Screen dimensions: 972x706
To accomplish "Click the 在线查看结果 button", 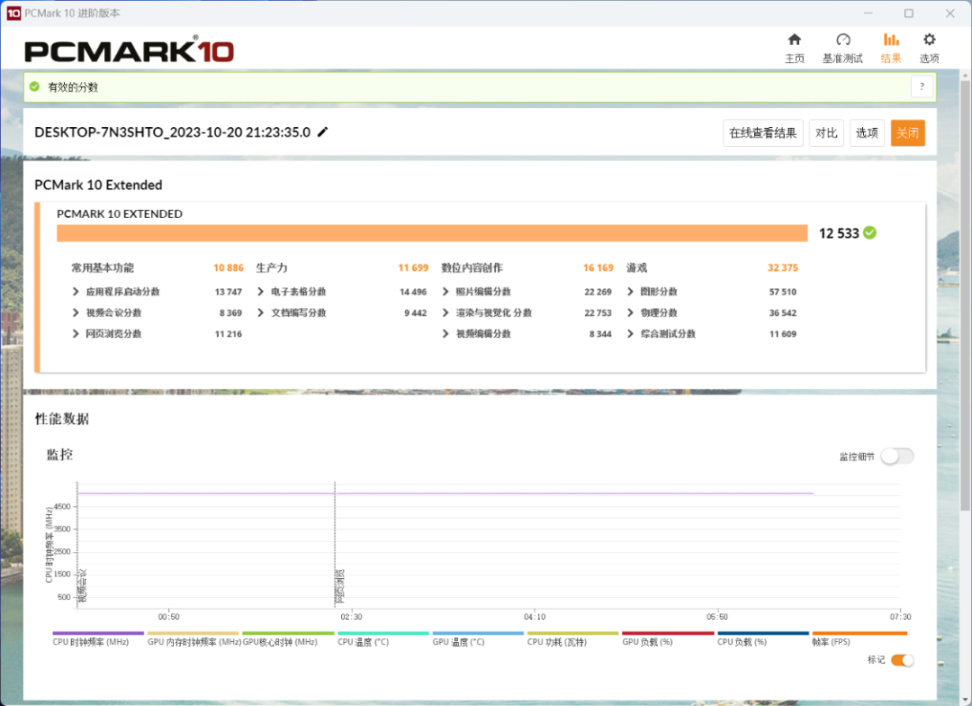I will tap(763, 133).
